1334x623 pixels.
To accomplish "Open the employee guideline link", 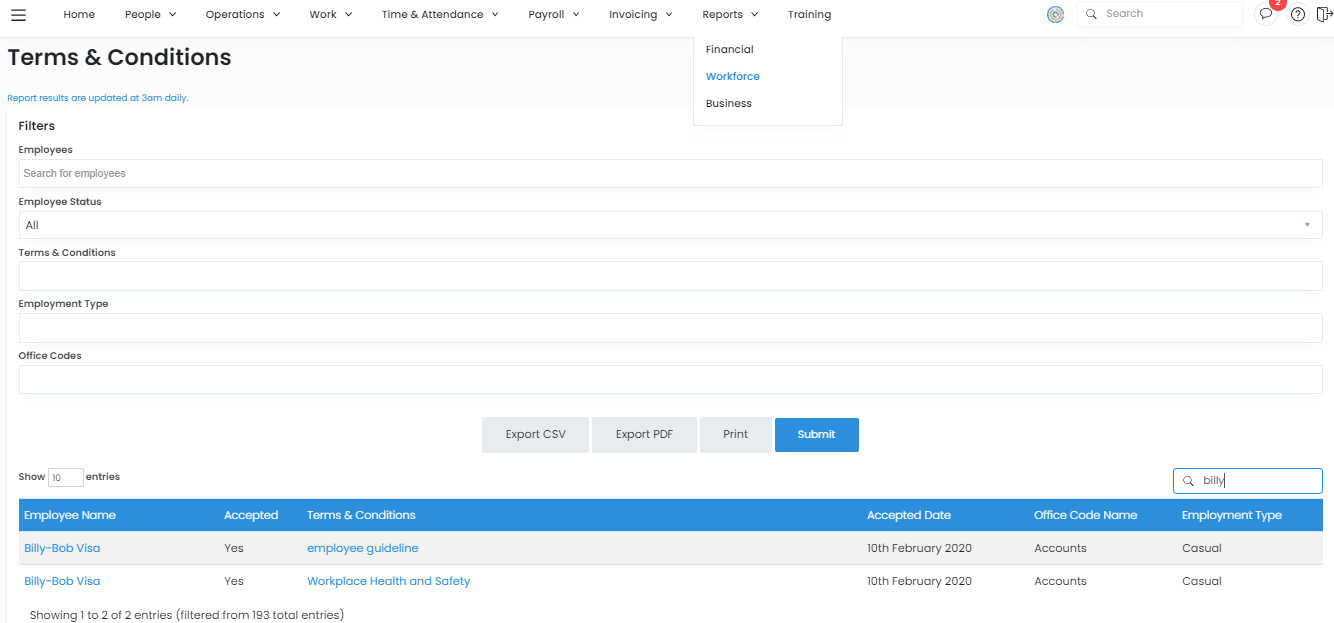I will click(x=362, y=548).
